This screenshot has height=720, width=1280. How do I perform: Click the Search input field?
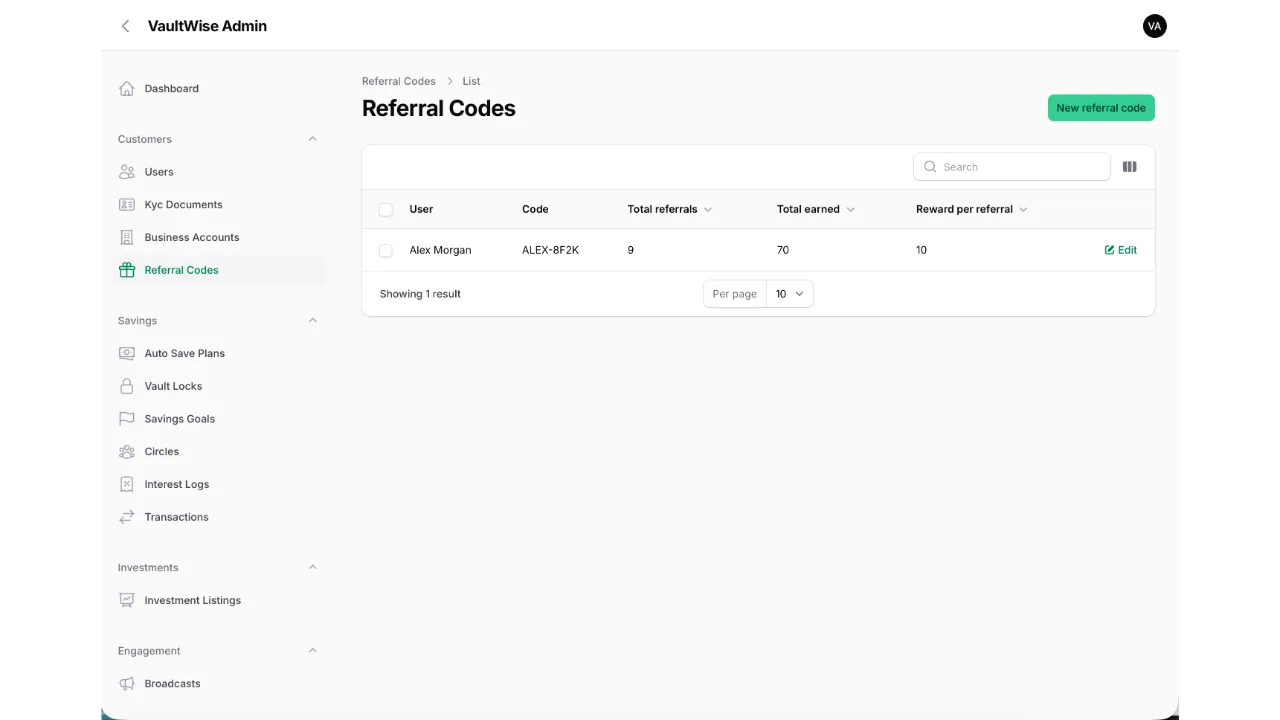[1011, 167]
